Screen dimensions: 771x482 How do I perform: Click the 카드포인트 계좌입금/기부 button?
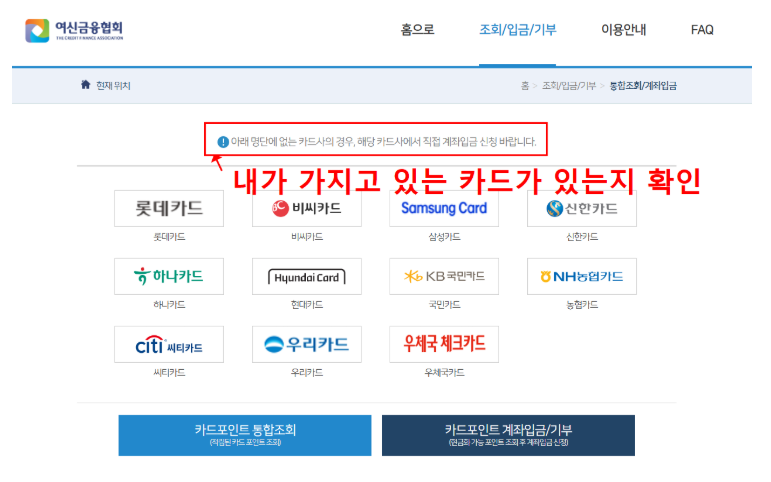(x=508, y=435)
